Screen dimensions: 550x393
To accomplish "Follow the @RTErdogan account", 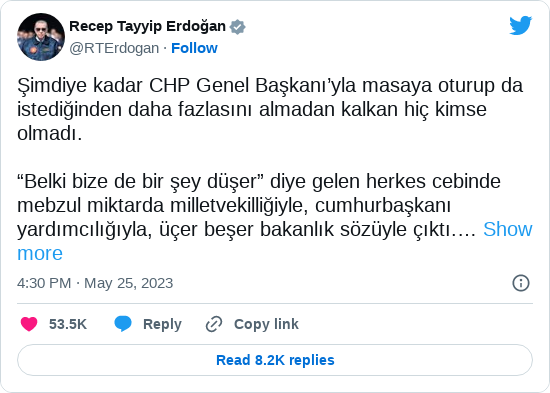I will coord(194,48).
